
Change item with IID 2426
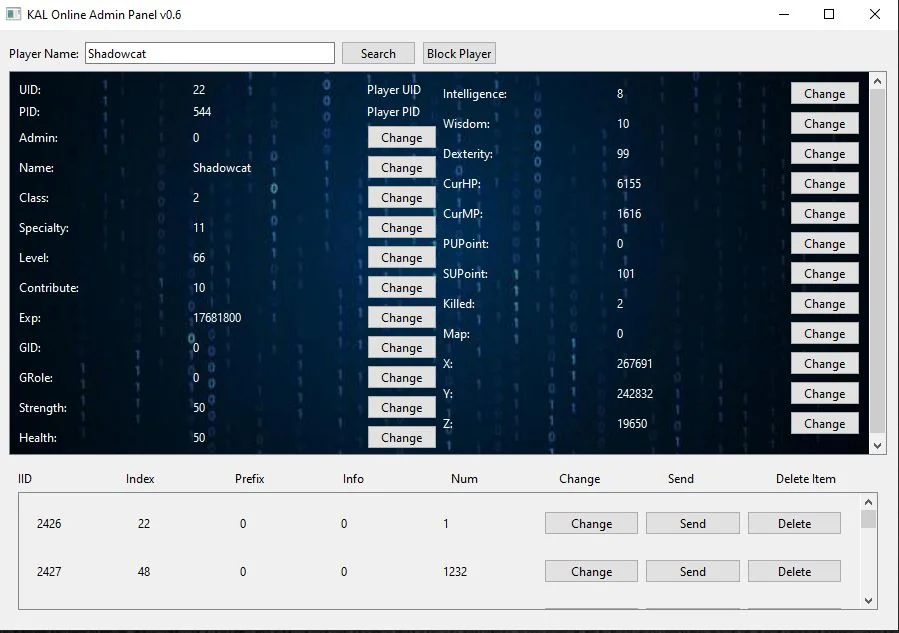point(591,523)
